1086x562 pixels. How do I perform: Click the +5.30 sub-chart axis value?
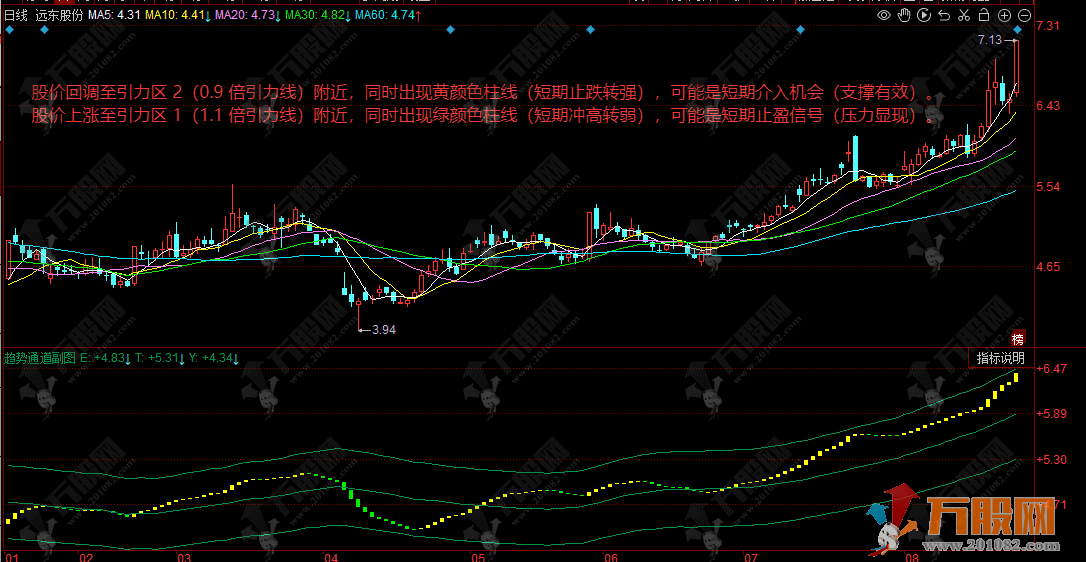tap(1051, 459)
